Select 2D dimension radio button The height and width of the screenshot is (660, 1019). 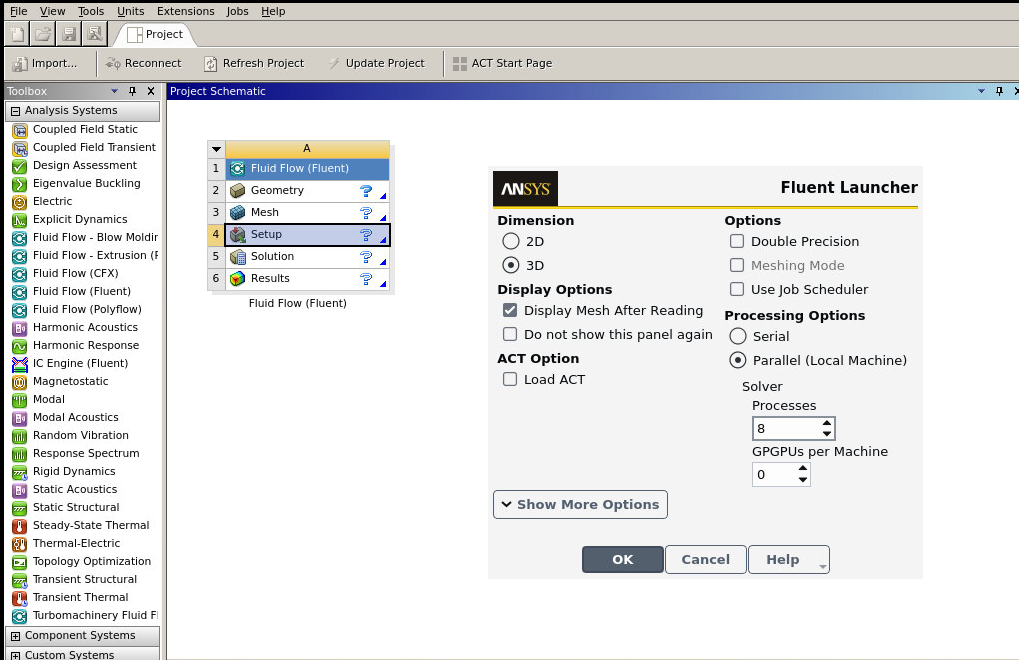click(511, 242)
